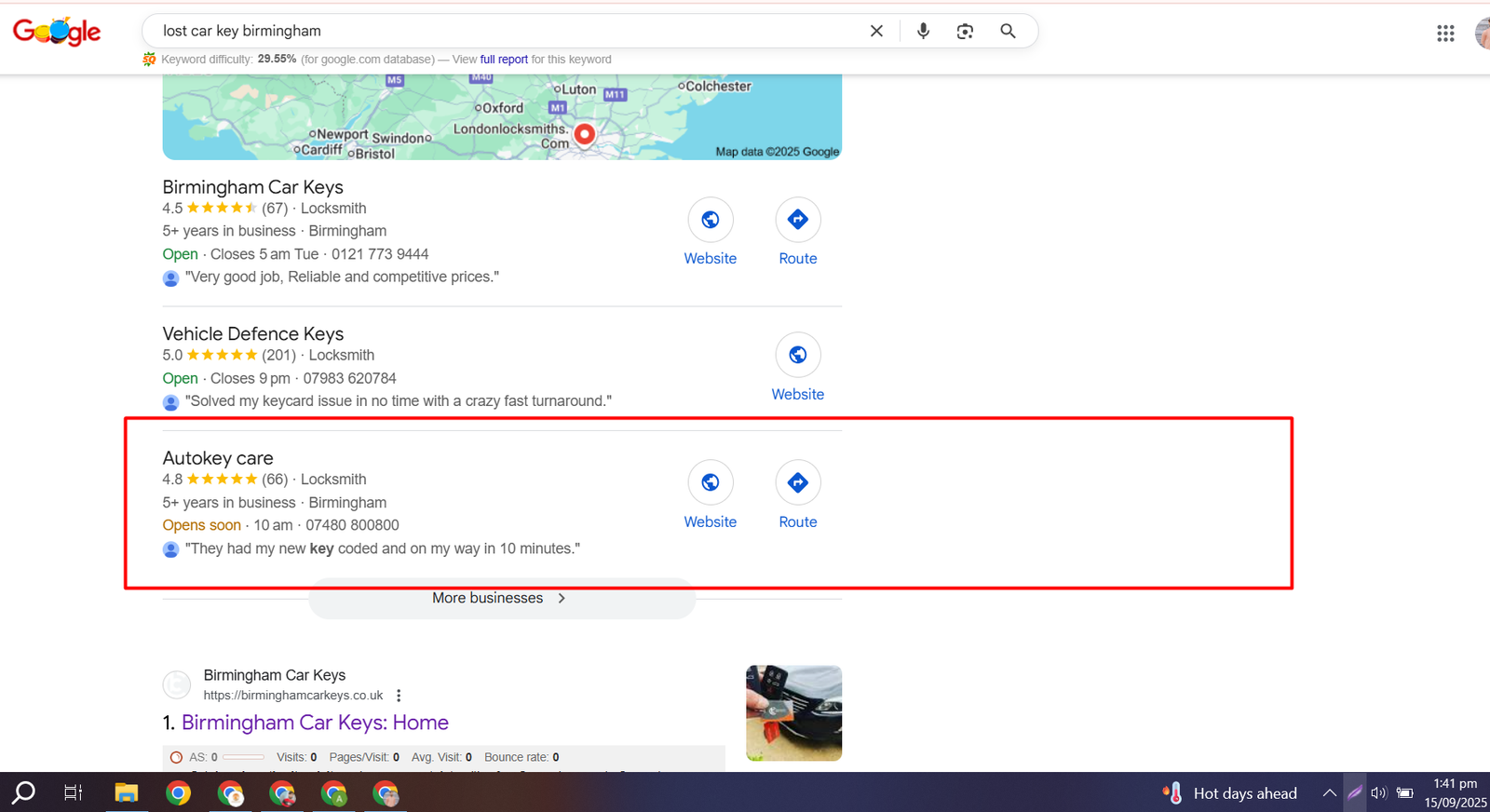This screenshot has width=1490, height=812.
Task: Open the Google apps grid
Action: click(x=1445, y=34)
